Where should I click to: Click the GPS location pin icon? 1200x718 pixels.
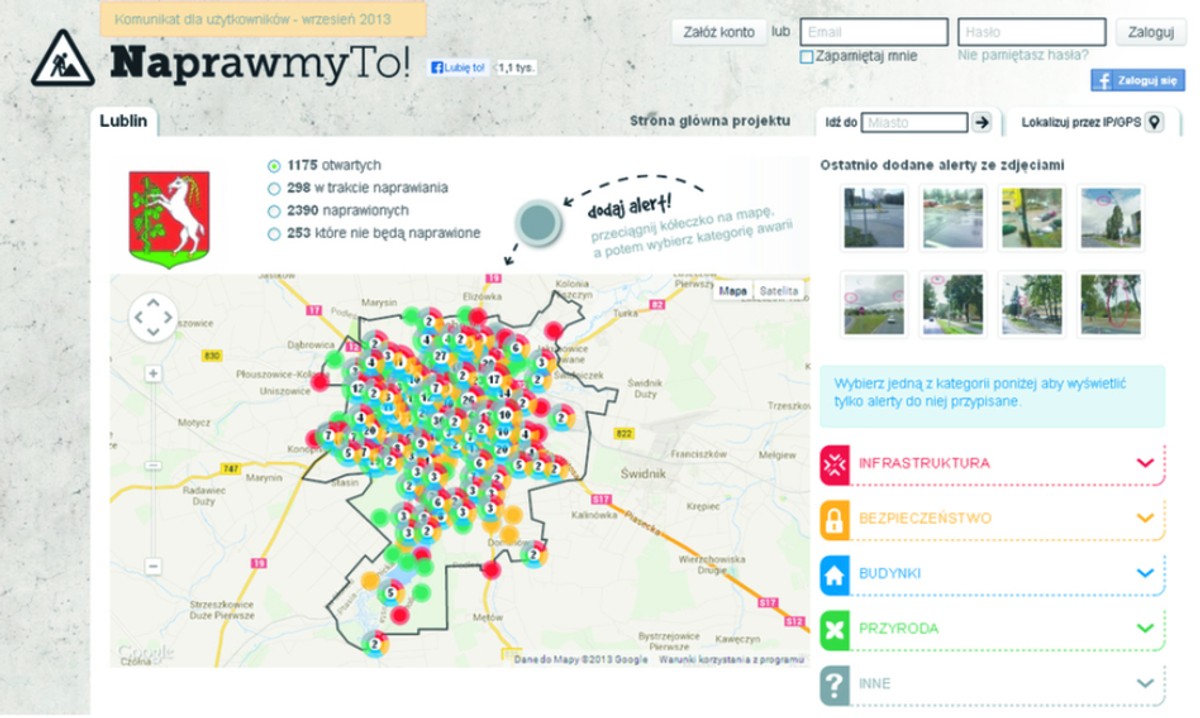[x=1155, y=122]
